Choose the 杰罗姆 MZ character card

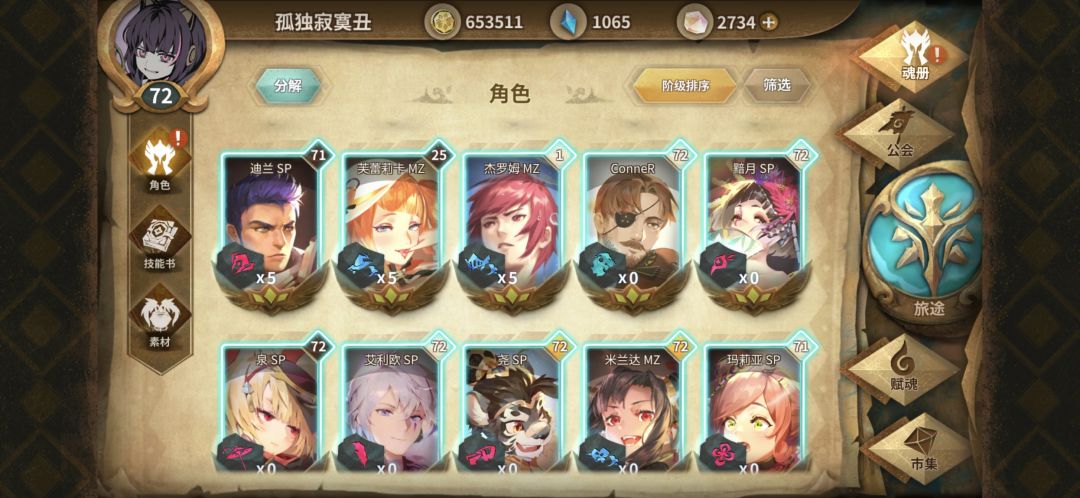point(512,225)
